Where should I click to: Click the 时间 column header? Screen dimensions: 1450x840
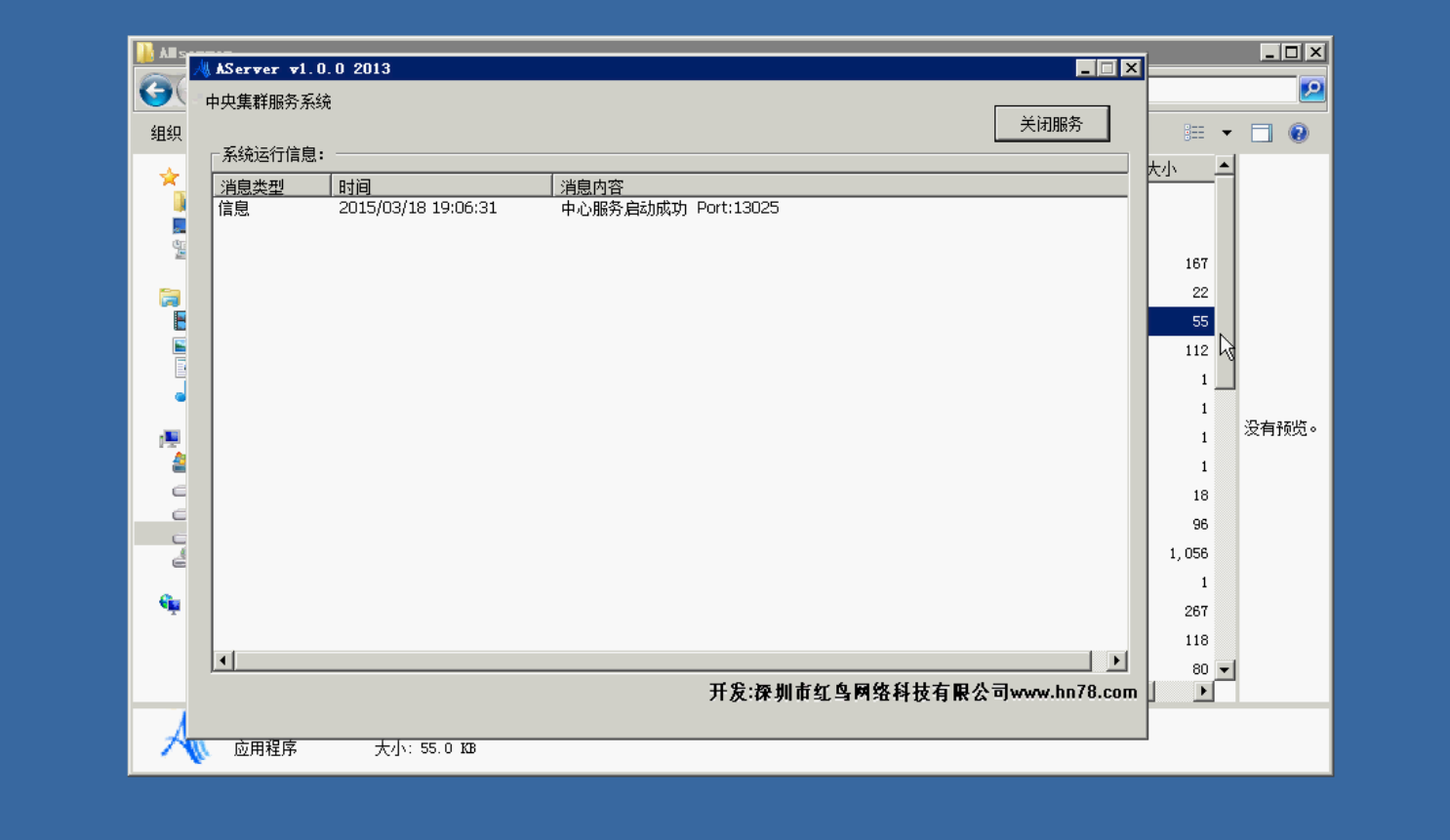[x=441, y=186]
